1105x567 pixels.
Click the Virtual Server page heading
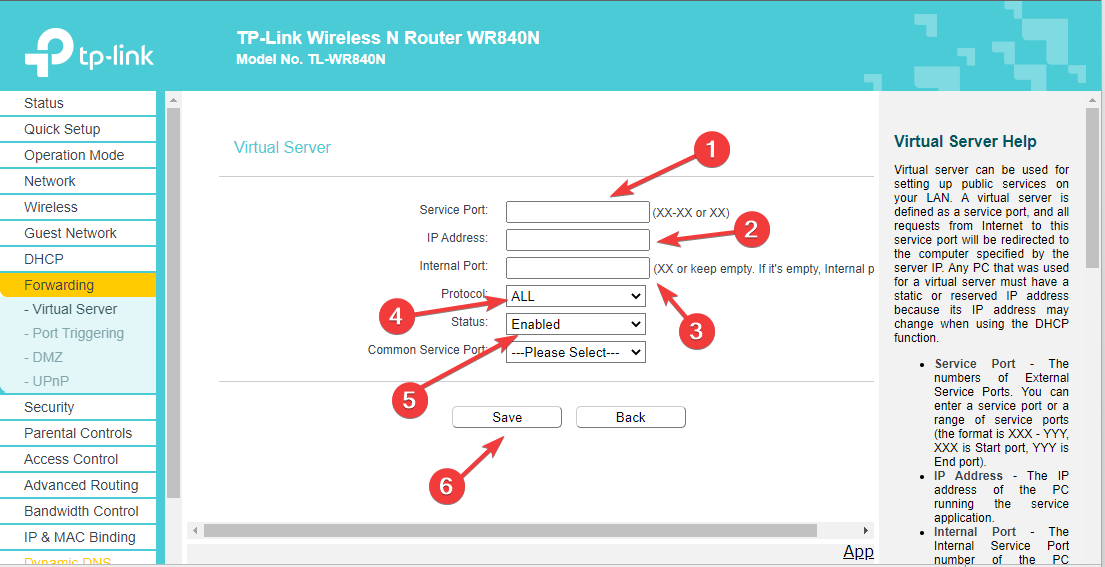pos(282,147)
